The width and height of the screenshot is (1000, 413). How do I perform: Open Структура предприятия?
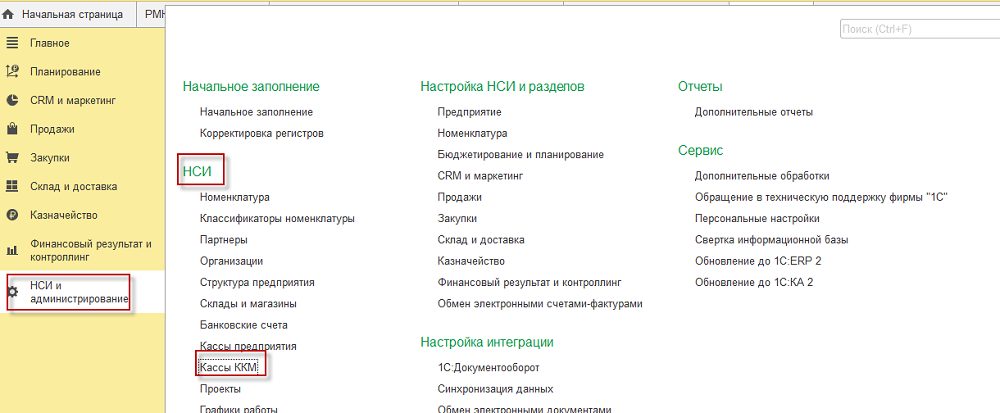(256, 282)
